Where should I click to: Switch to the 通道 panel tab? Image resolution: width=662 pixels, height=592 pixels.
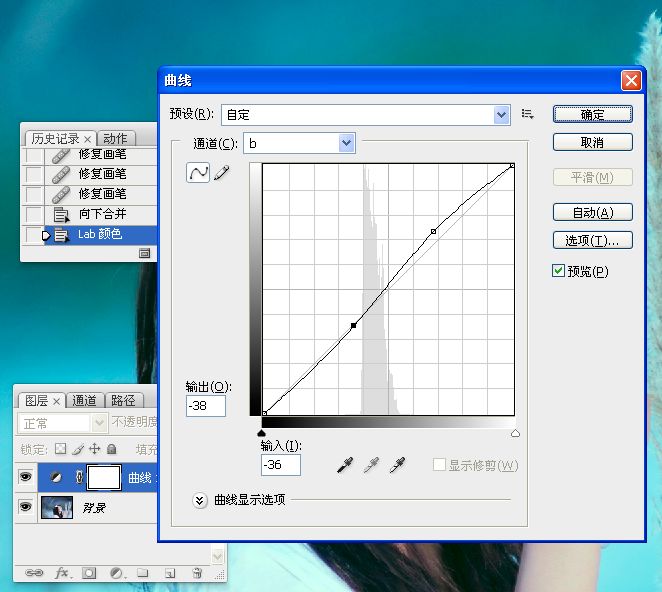pyautogui.click(x=84, y=401)
